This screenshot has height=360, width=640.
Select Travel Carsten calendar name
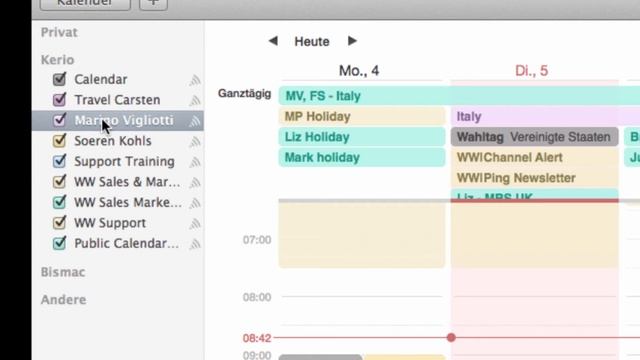[x=117, y=100]
